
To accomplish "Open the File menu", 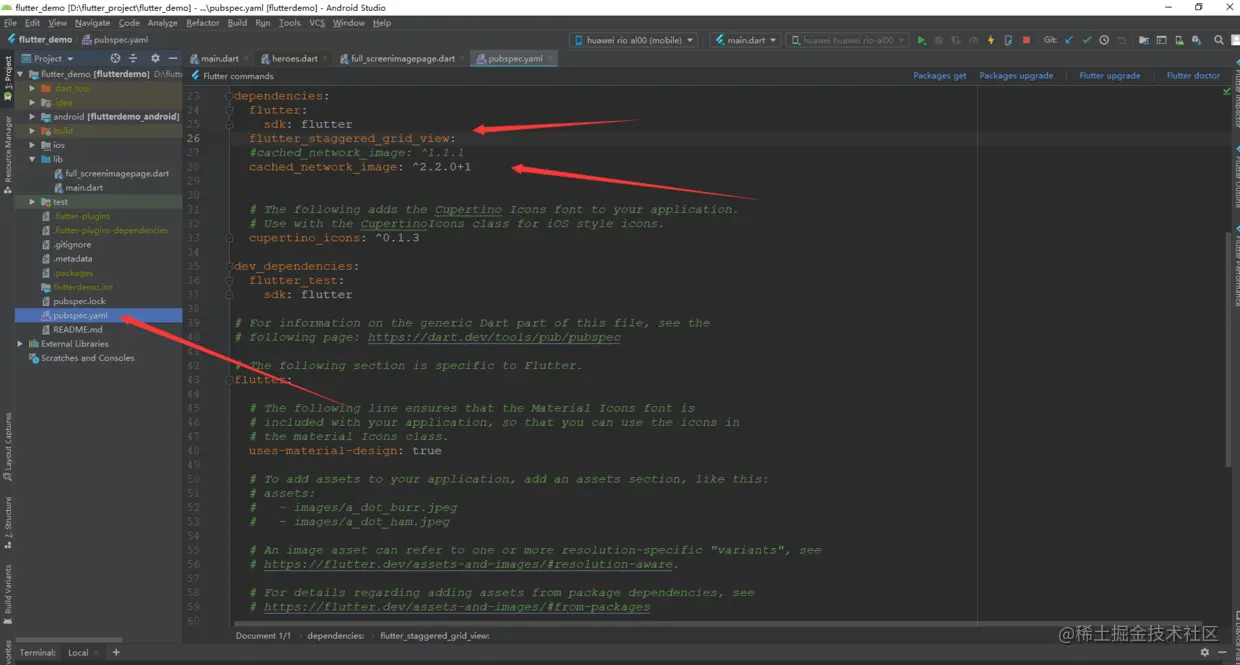I will [x=10, y=22].
